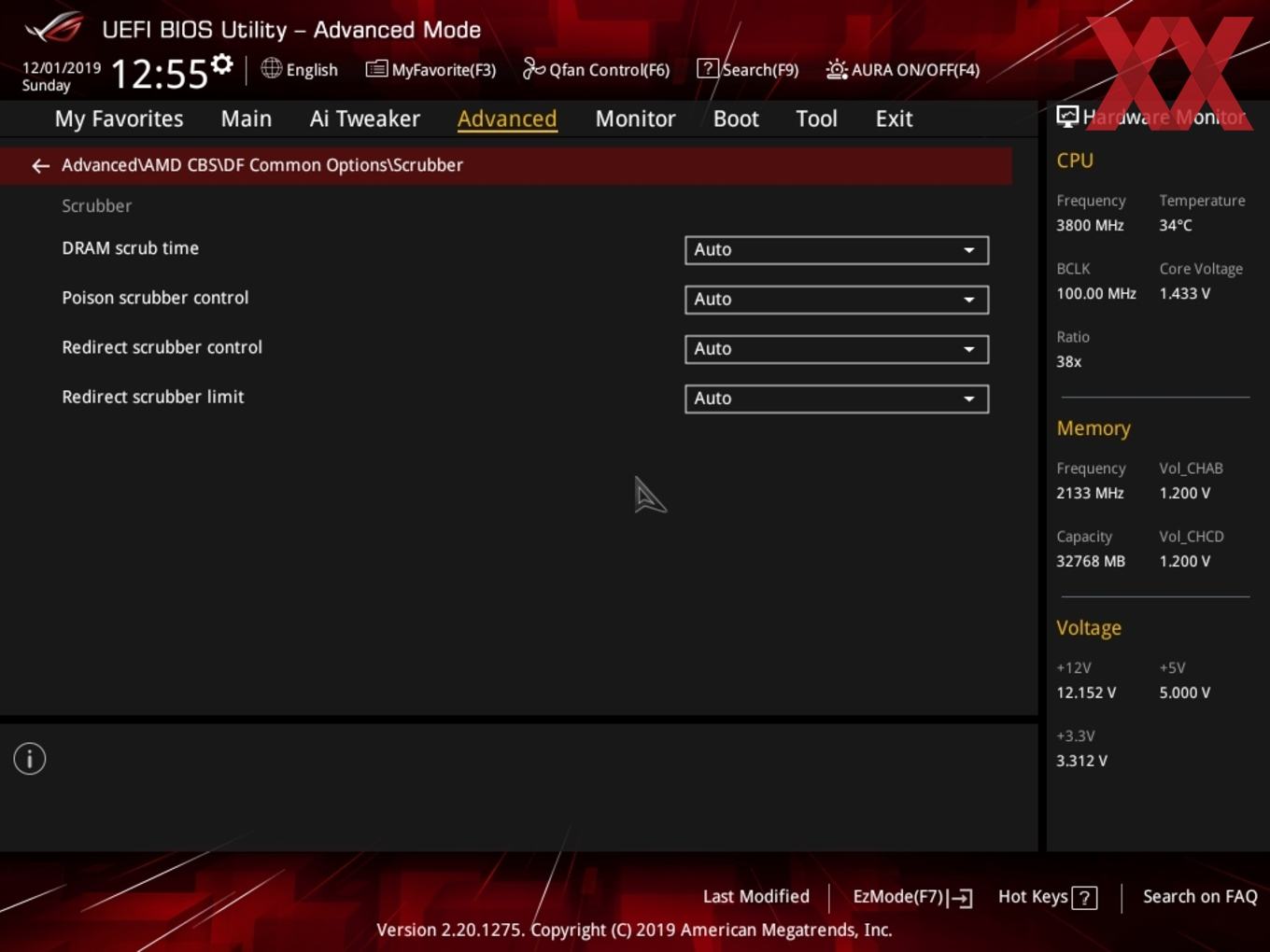Select the Exit tab
Viewport: 1270px width, 952px height.
(x=894, y=119)
